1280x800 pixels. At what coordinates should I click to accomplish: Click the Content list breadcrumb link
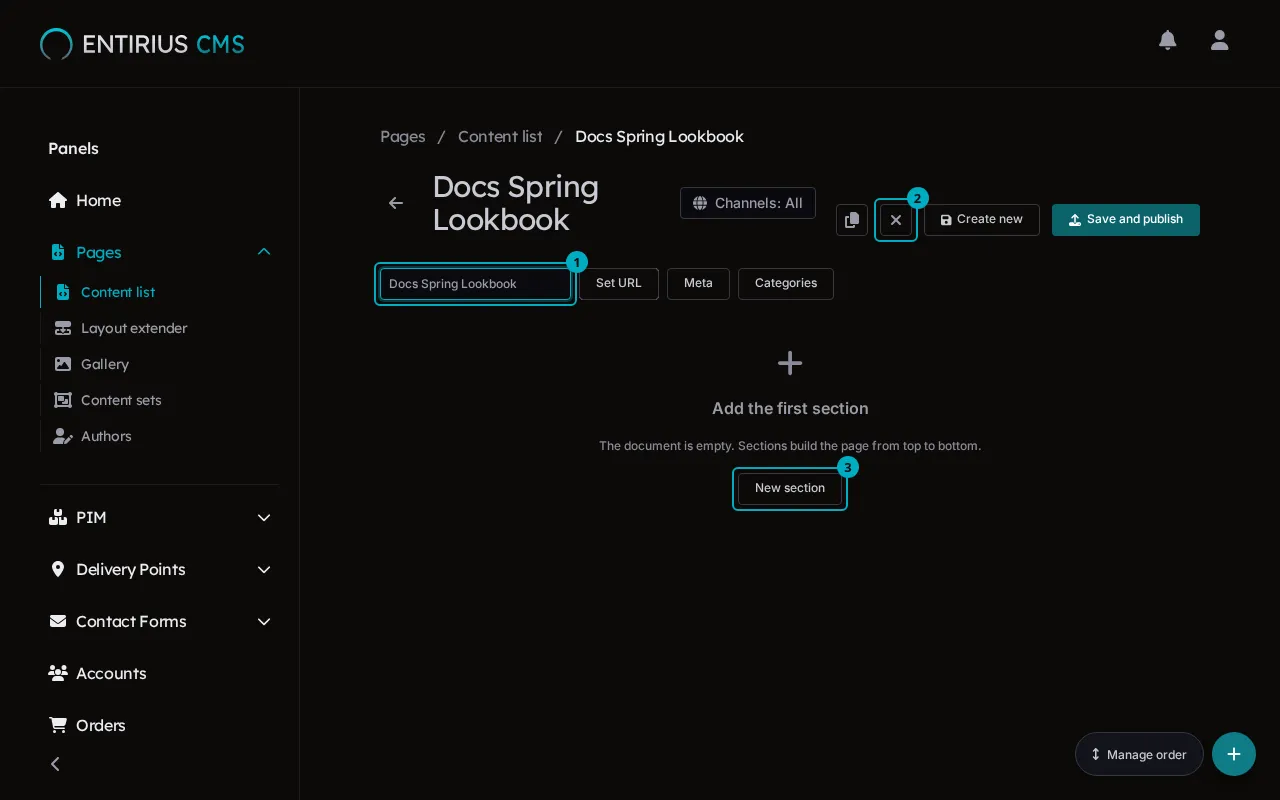click(x=500, y=136)
